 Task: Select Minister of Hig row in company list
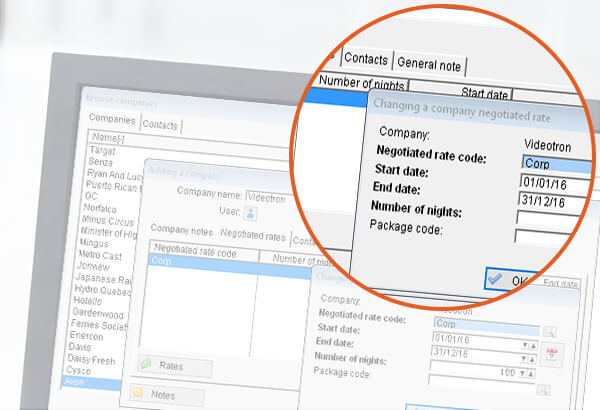click(109, 232)
